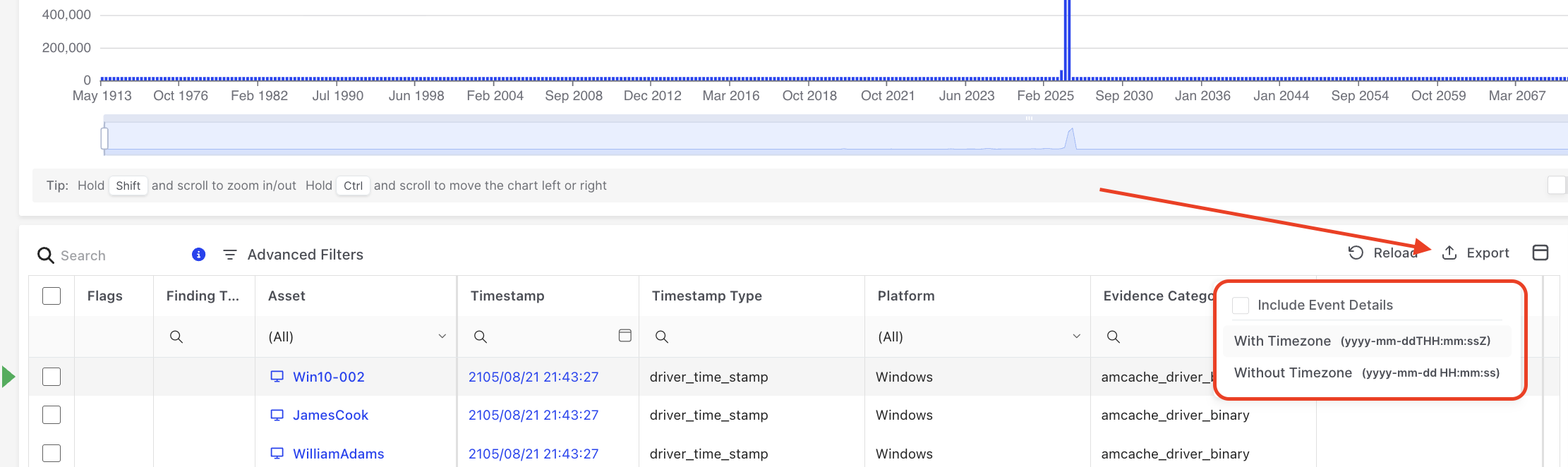The width and height of the screenshot is (1568, 467).
Task: Click the green play arrow marker
Action: point(8,377)
